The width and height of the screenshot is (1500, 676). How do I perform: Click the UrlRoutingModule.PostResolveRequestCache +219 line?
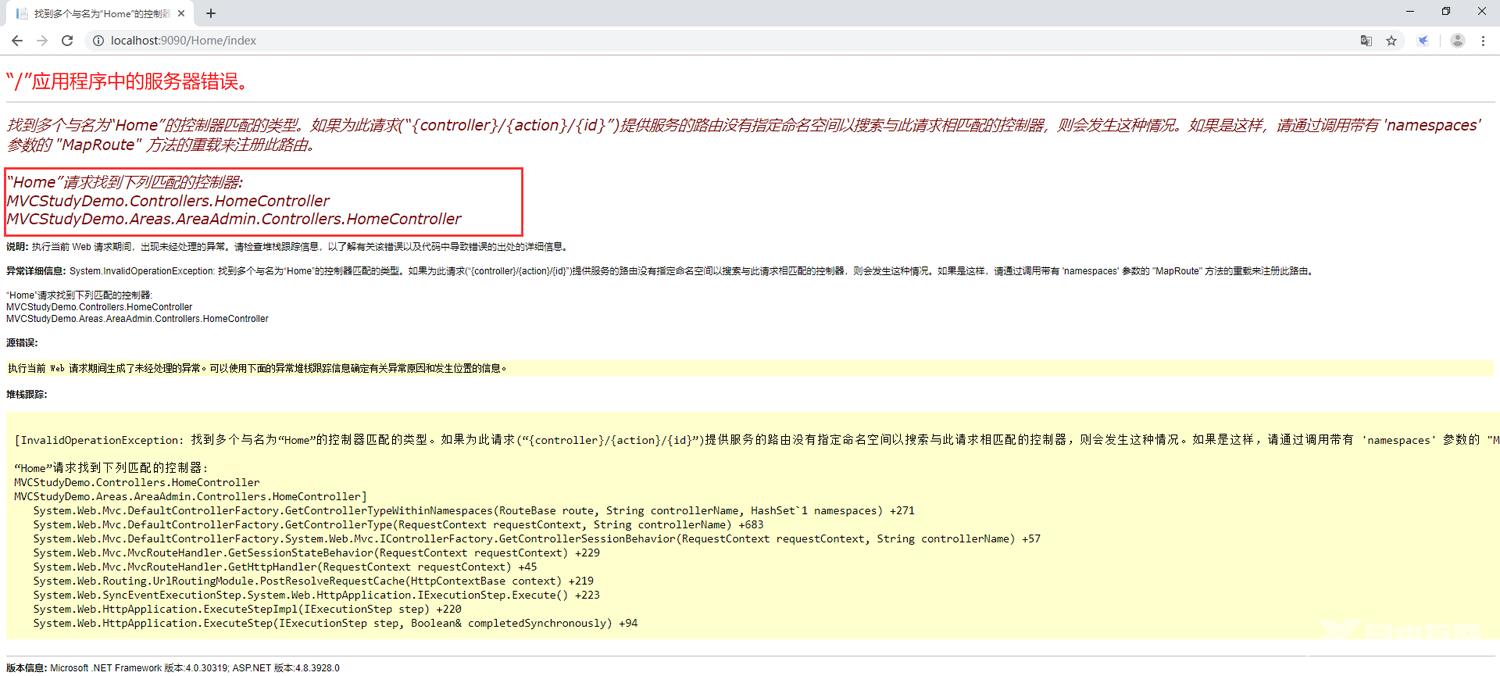313,581
